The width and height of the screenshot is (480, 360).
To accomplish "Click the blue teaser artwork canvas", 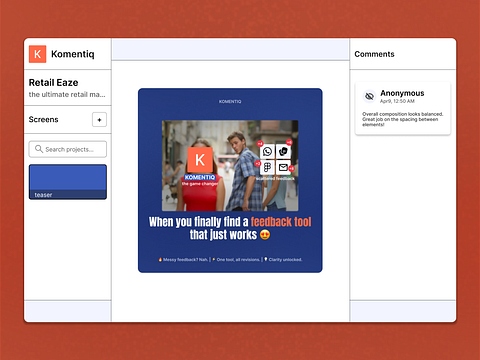I will coord(230,180).
